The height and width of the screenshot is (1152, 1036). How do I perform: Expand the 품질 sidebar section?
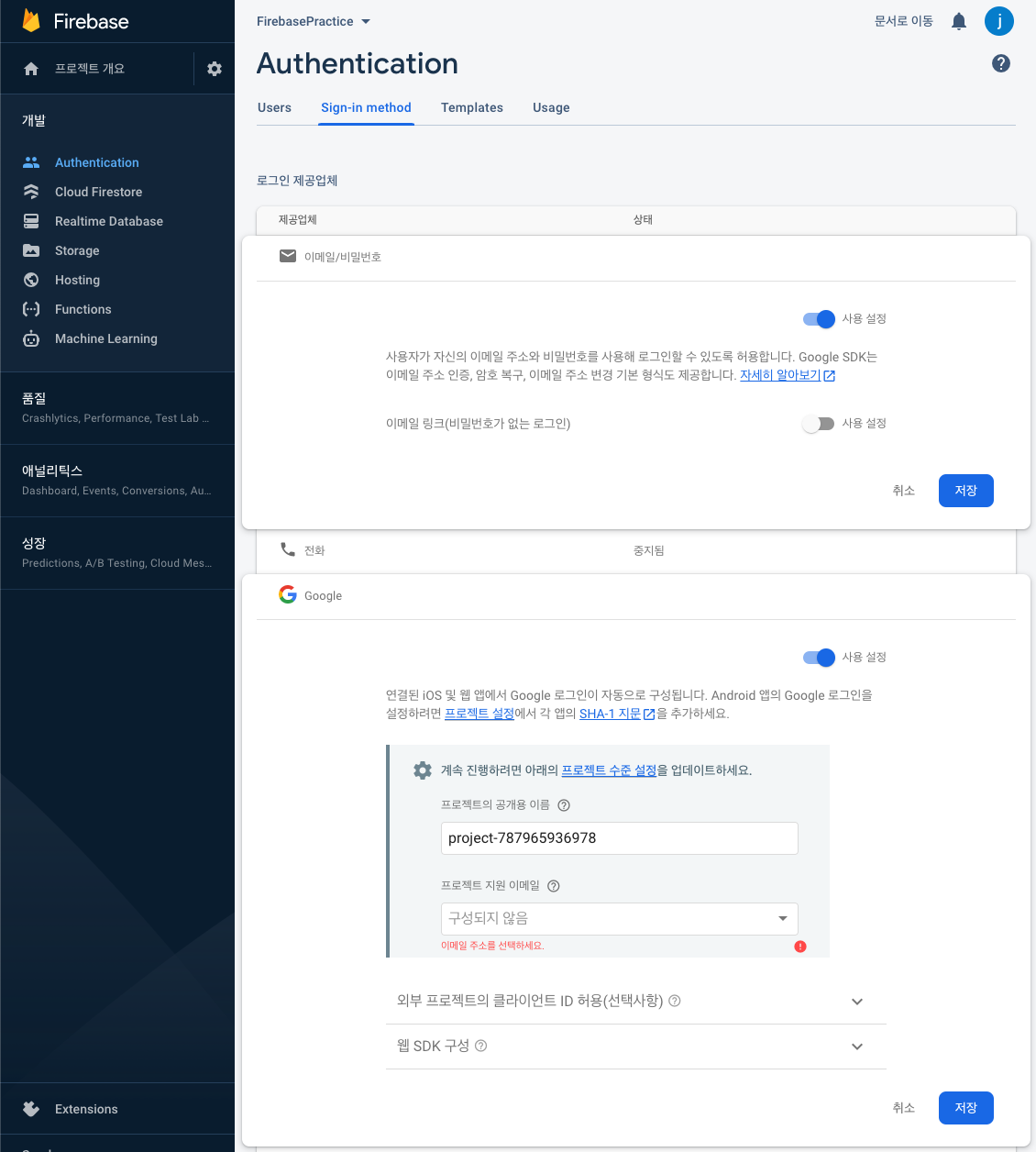117,408
